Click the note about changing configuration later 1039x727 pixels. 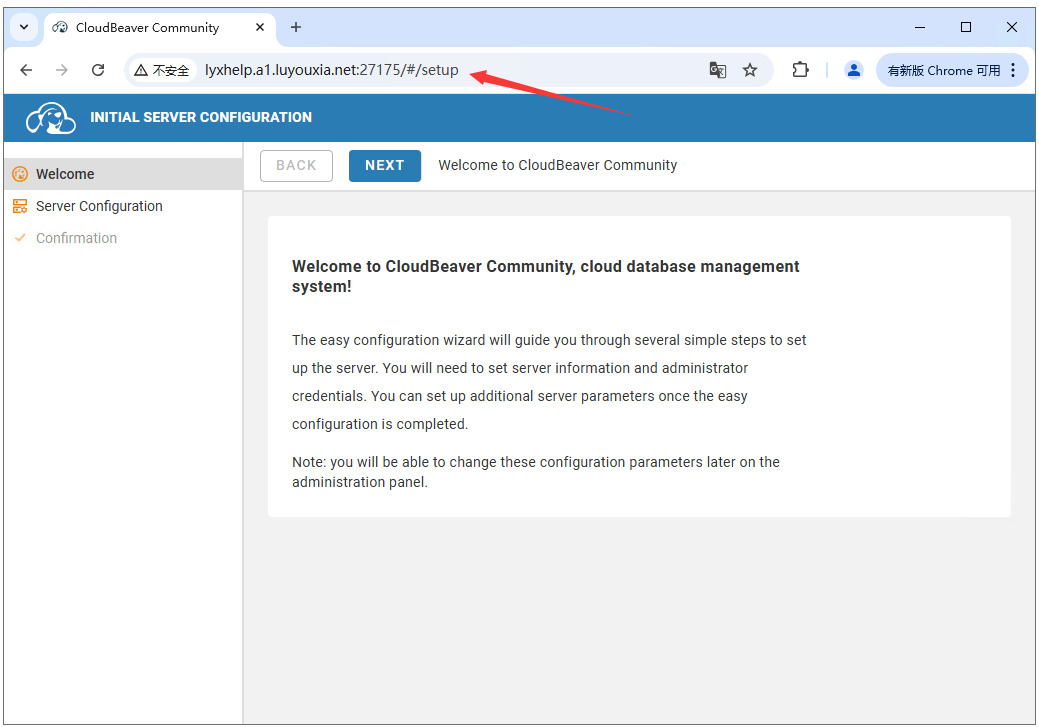click(535, 472)
